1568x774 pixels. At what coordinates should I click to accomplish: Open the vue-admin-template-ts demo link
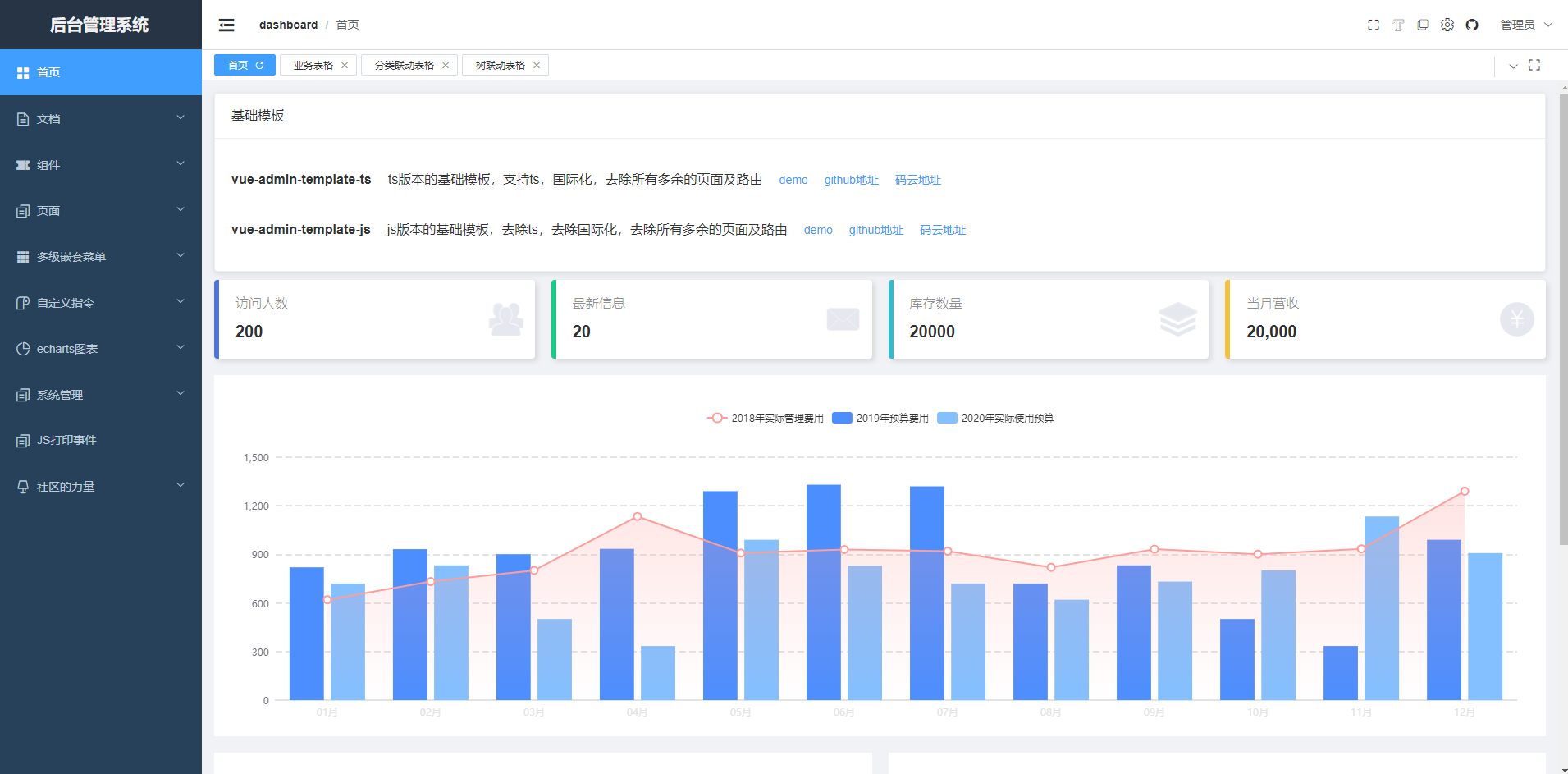click(x=793, y=180)
